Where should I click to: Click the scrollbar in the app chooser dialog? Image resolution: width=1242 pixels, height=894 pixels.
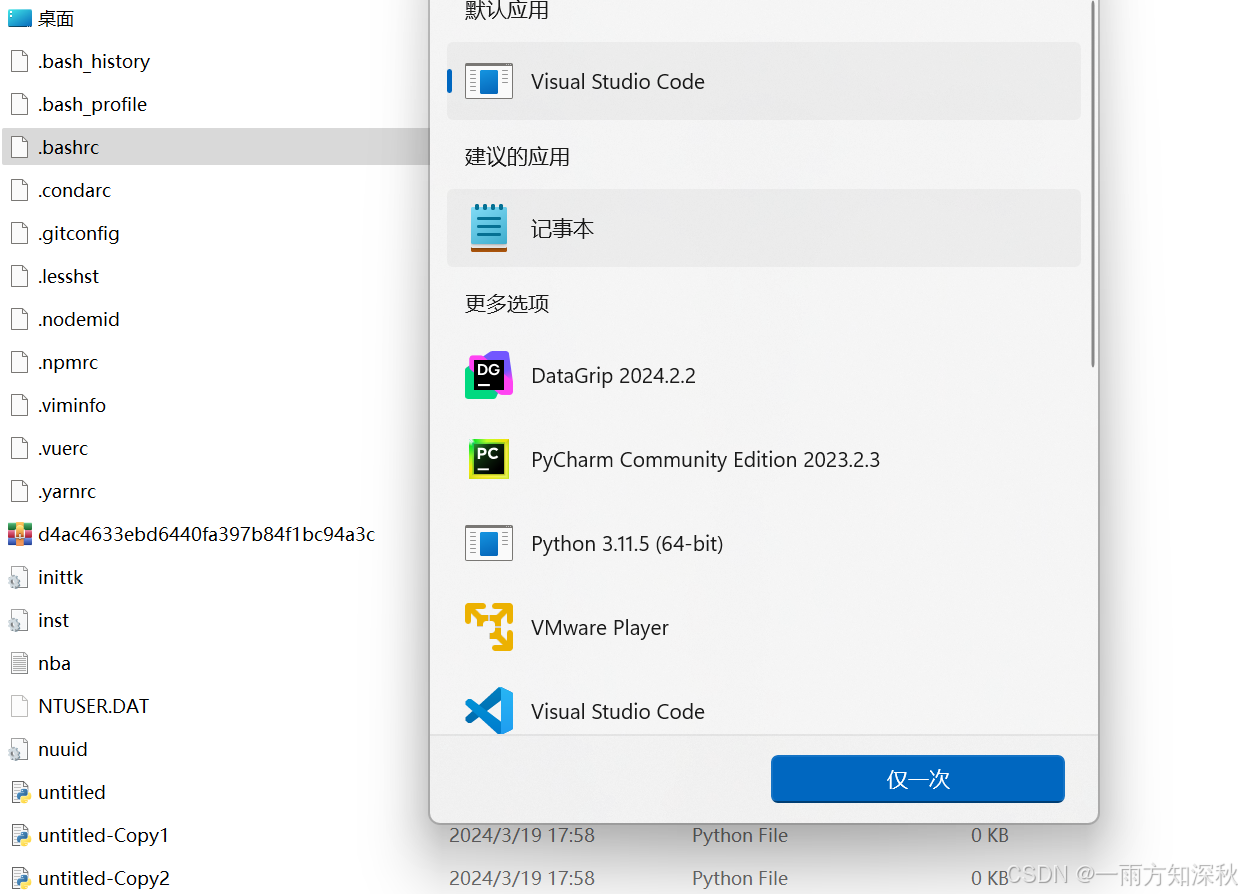coord(1093,185)
